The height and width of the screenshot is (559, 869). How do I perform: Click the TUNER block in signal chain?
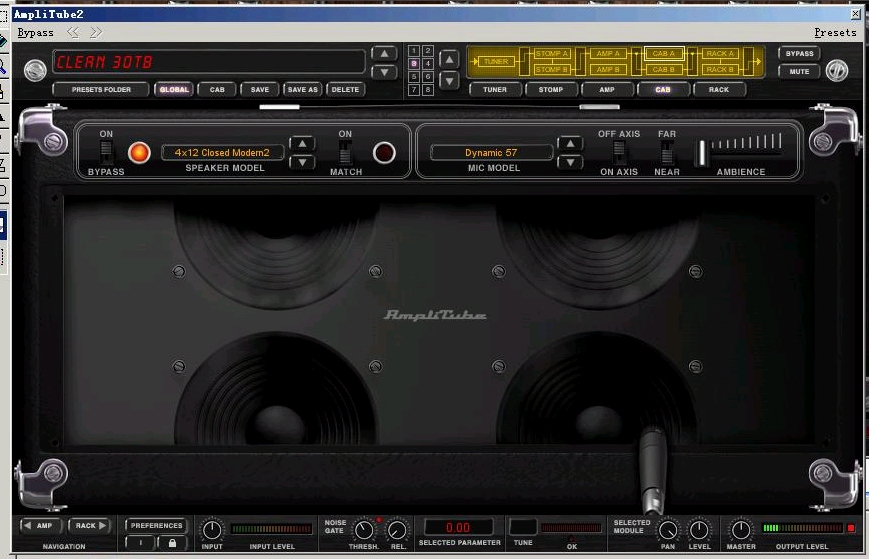point(496,61)
